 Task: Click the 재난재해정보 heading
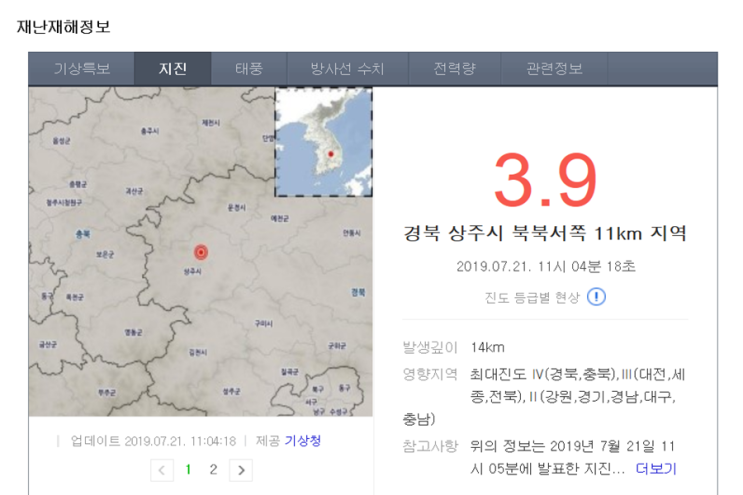[63, 27]
